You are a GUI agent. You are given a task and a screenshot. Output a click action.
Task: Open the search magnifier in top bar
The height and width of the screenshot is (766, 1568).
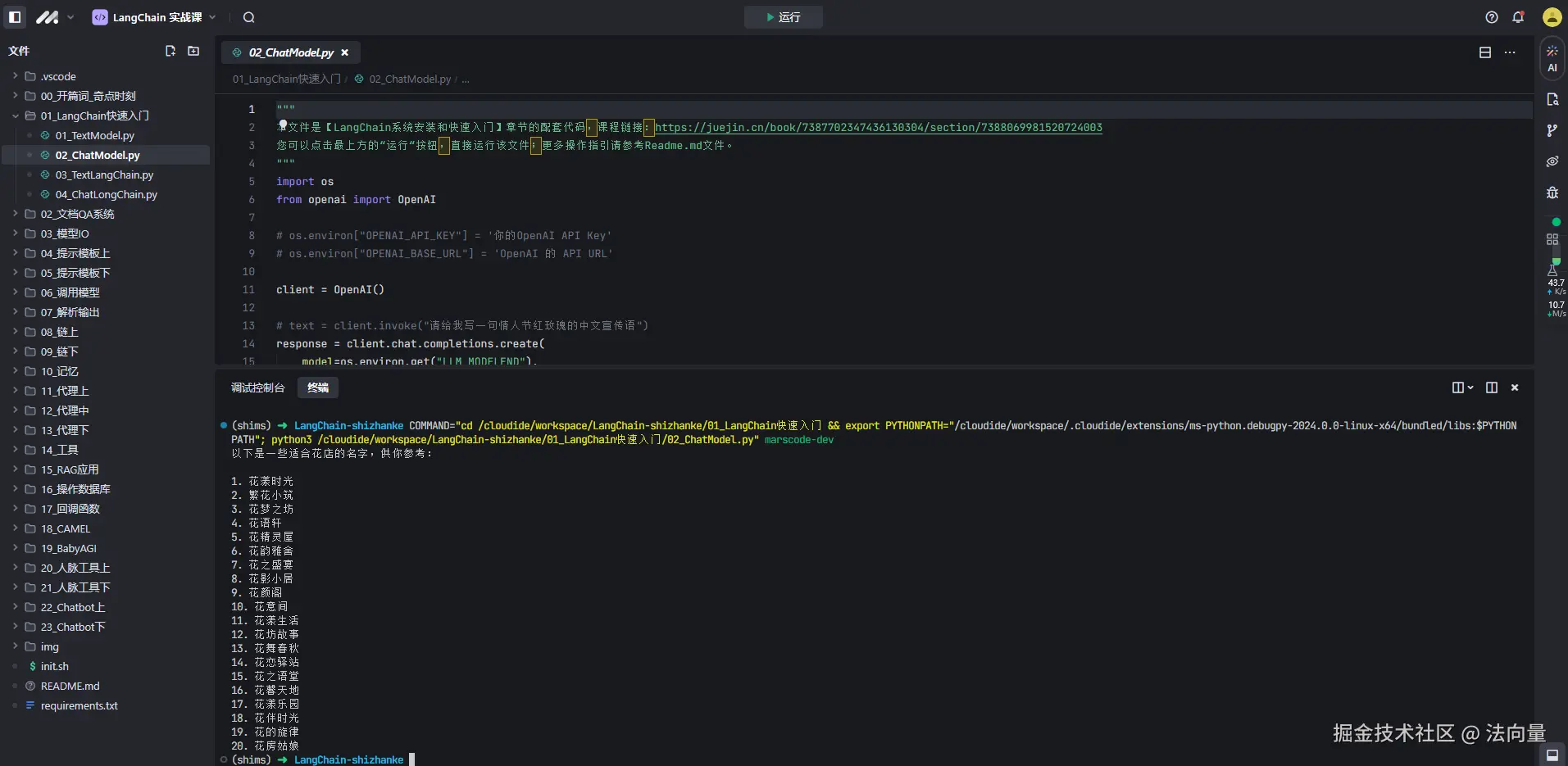[249, 17]
